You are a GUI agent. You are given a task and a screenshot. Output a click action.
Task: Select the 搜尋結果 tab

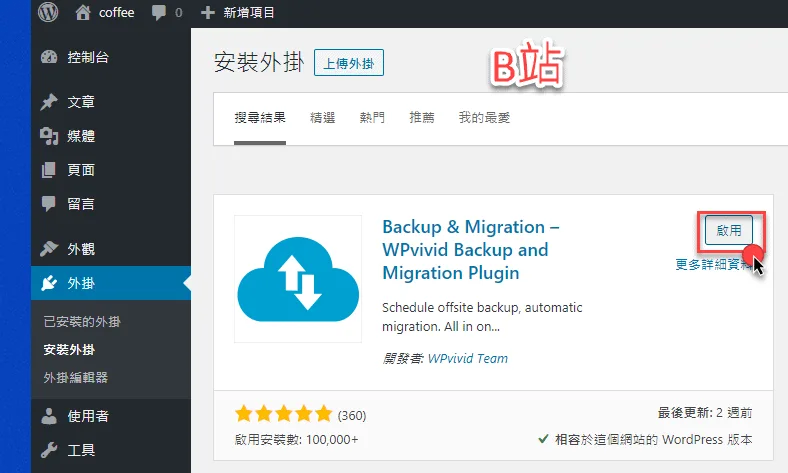tap(260, 118)
